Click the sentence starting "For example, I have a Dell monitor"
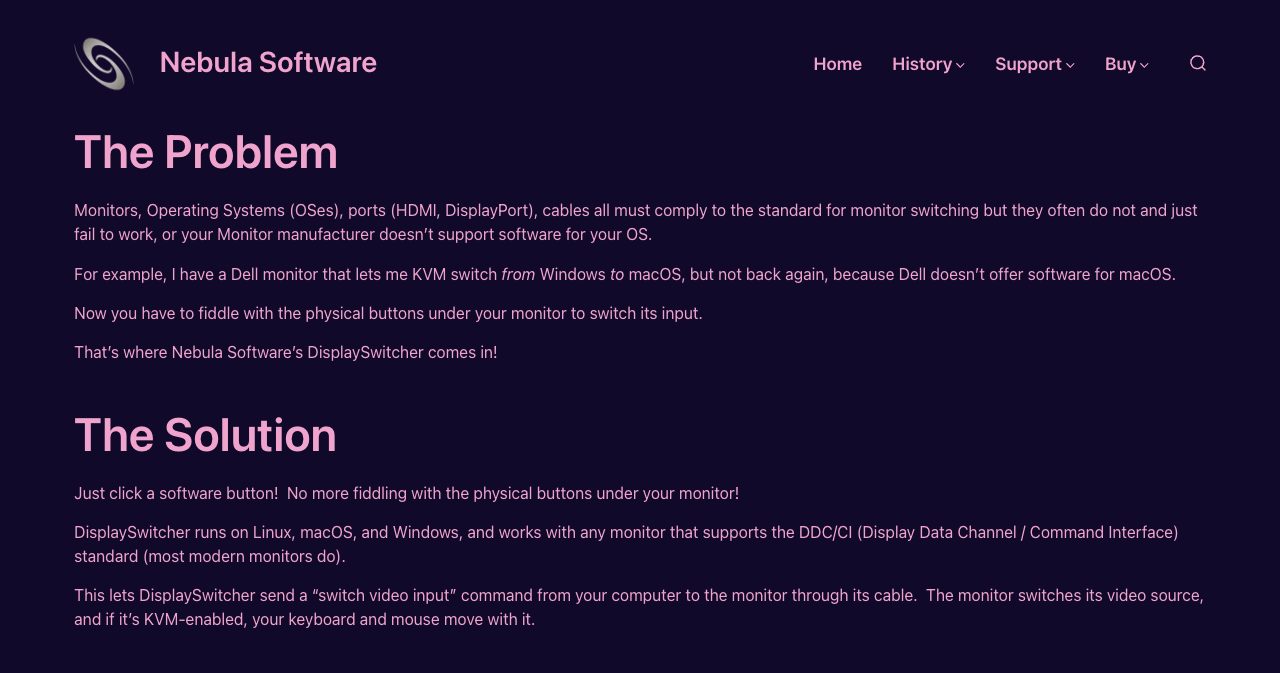 pyautogui.click(x=625, y=274)
